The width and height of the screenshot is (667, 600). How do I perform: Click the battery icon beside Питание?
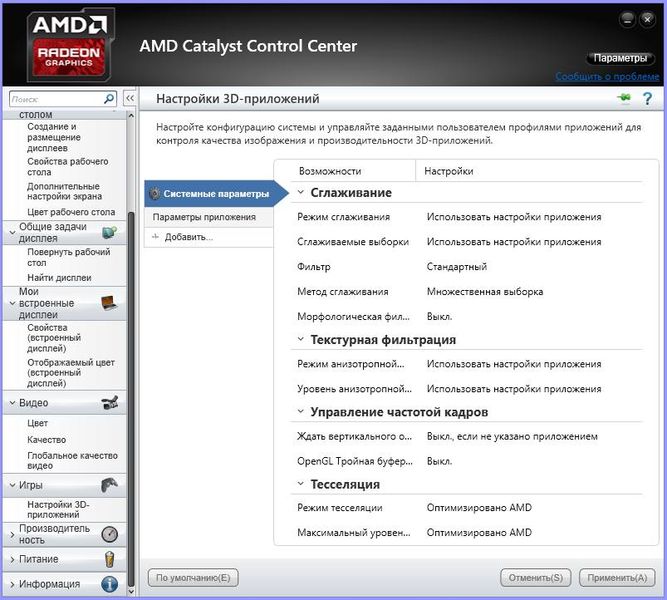(109, 559)
